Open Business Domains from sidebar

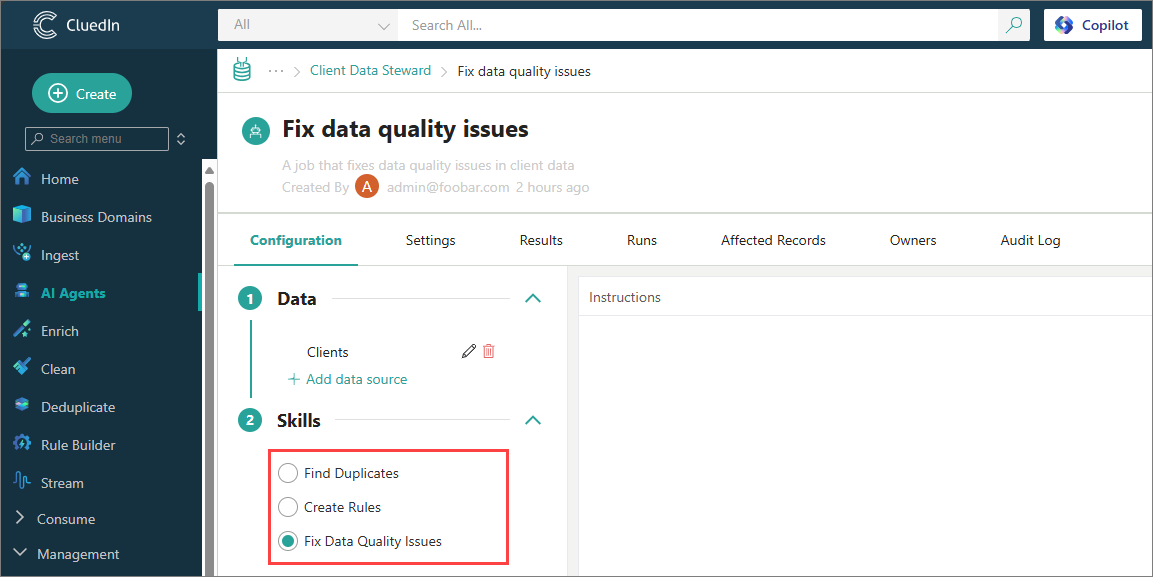coord(96,217)
